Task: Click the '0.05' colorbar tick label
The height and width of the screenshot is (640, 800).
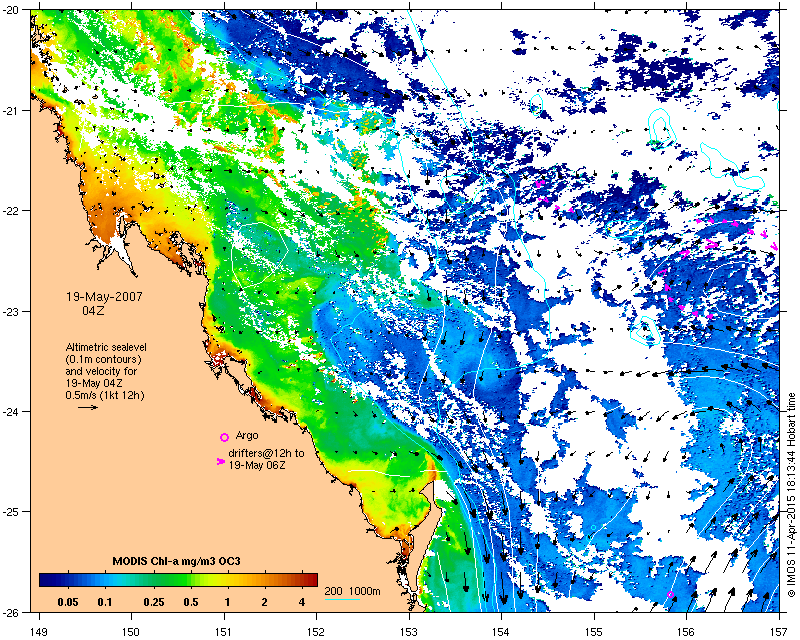Action: tap(68, 602)
